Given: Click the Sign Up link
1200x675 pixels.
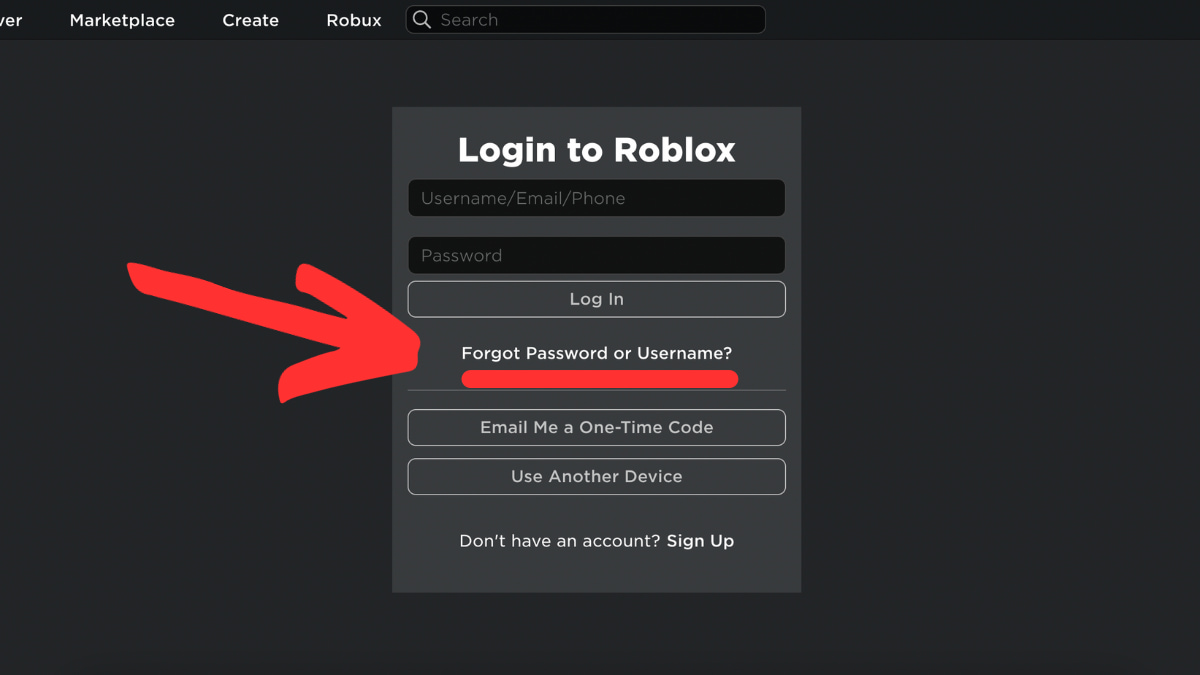Looking at the screenshot, I should tap(700, 540).
